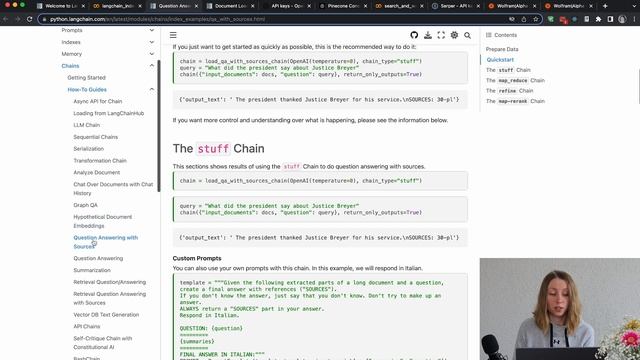The height and width of the screenshot is (360, 640).
Task: Jump to 'Prepare Data' in Contents
Action: (502, 49)
